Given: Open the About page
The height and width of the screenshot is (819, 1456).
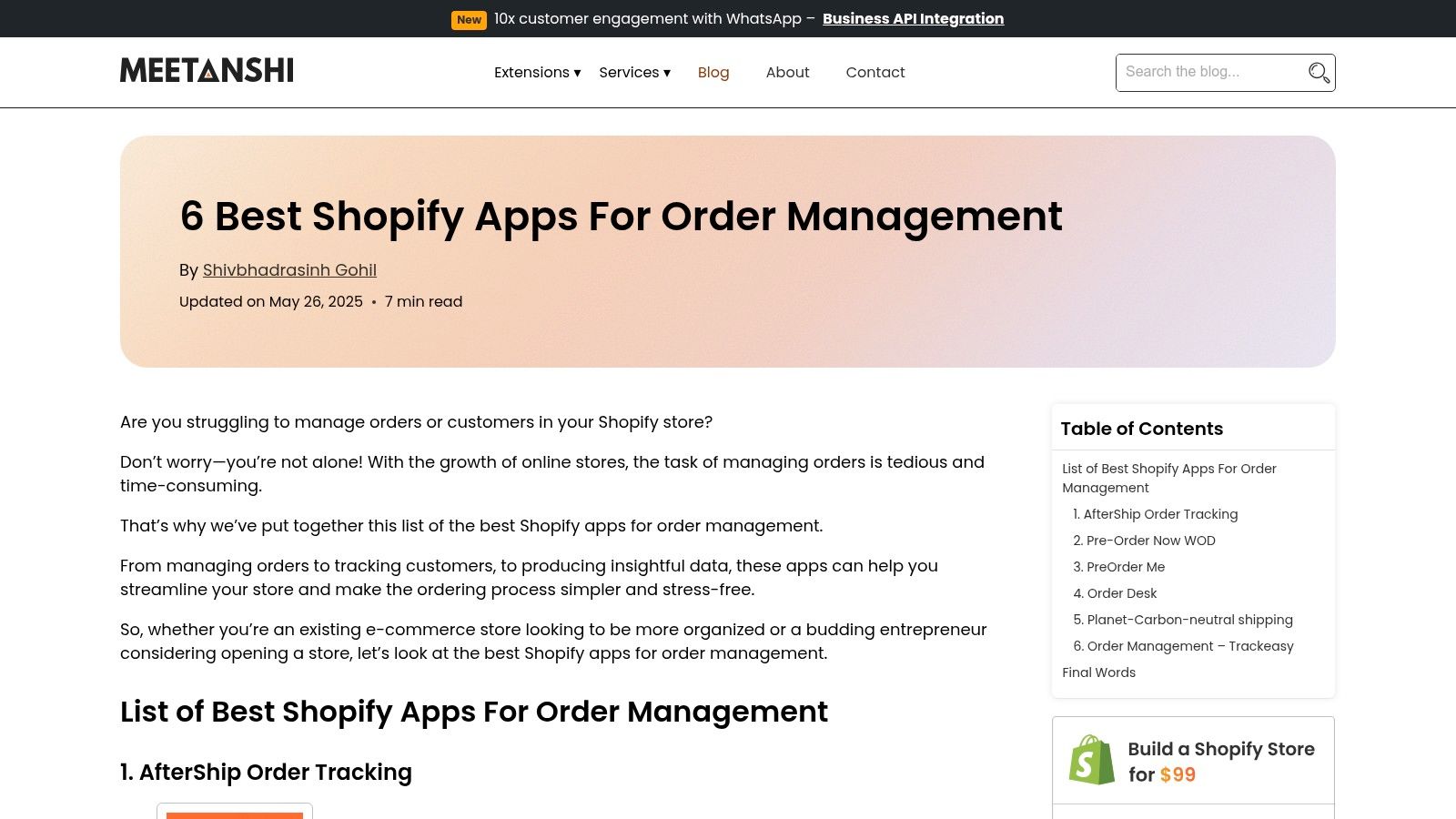Looking at the screenshot, I should coord(787,72).
